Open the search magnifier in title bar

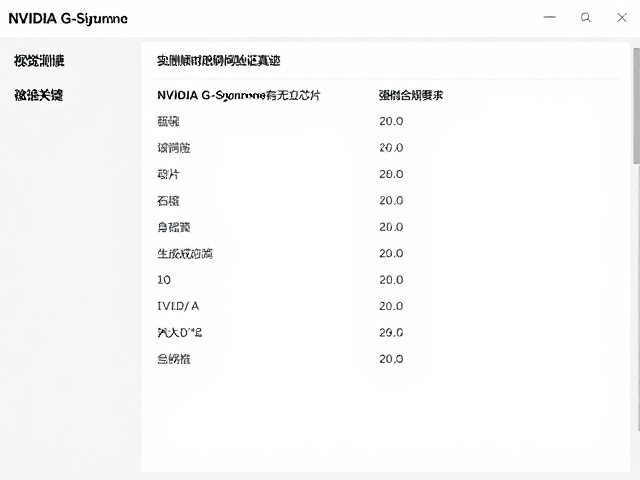click(x=586, y=18)
